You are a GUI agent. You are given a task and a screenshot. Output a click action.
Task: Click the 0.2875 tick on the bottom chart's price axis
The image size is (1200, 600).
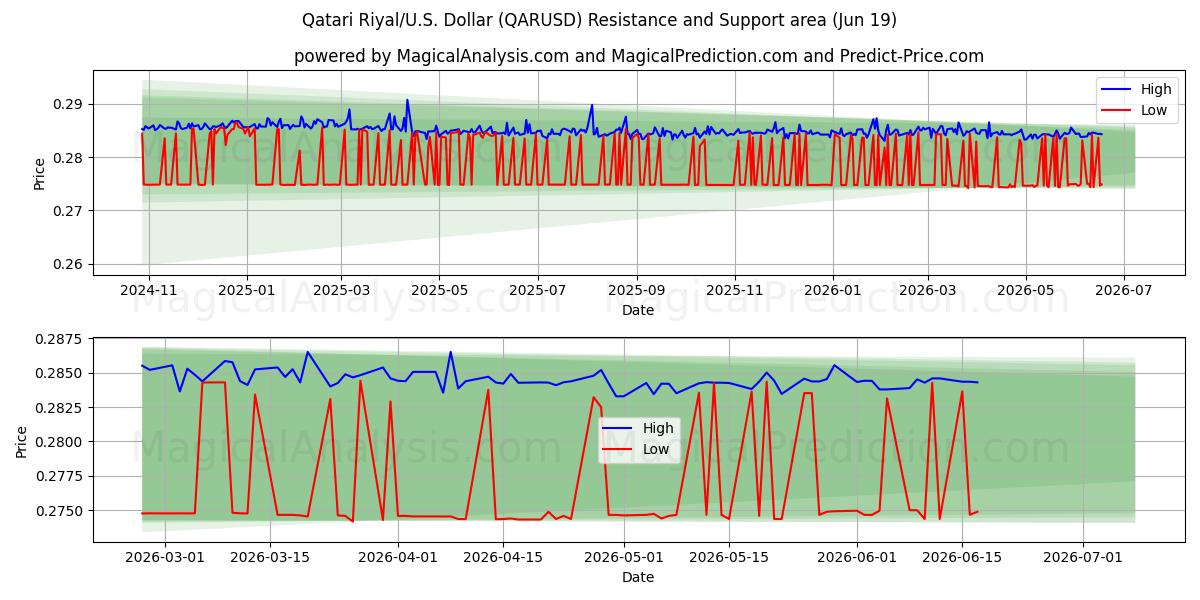point(62,340)
